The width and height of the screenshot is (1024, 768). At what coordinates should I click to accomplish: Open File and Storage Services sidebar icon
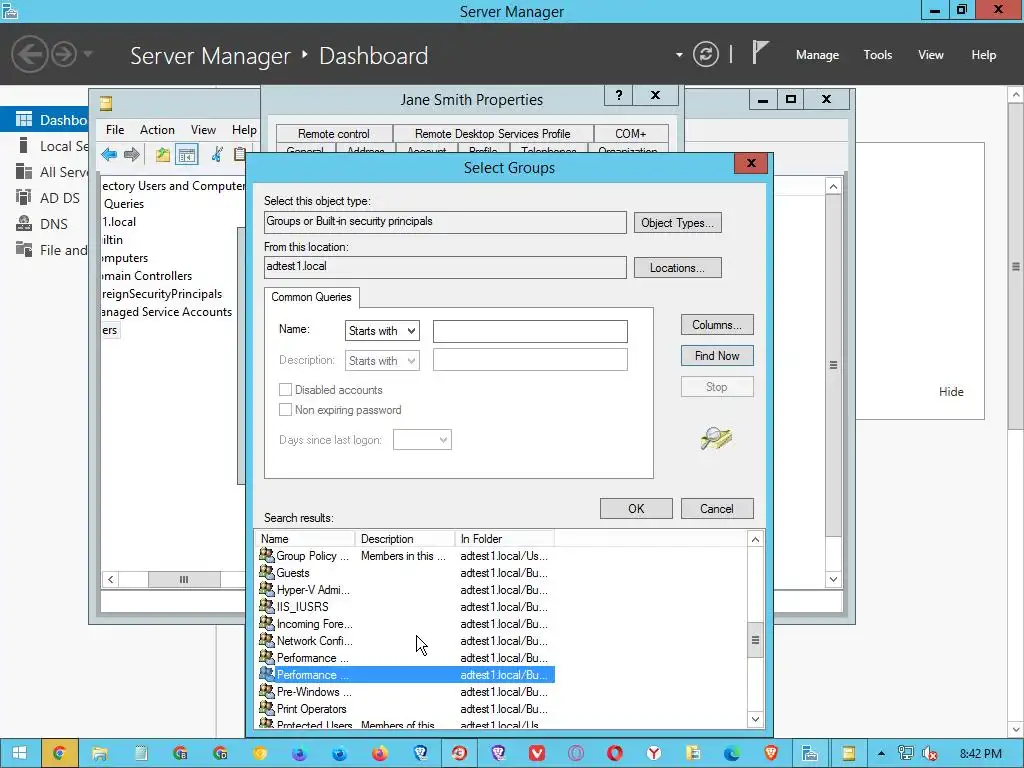[x=24, y=249]
